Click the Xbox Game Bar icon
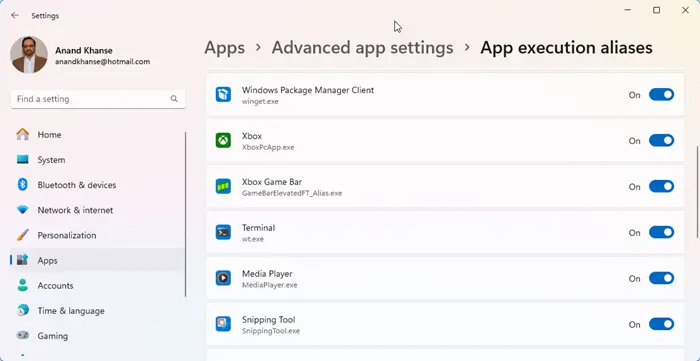 [x=223, y=187]
